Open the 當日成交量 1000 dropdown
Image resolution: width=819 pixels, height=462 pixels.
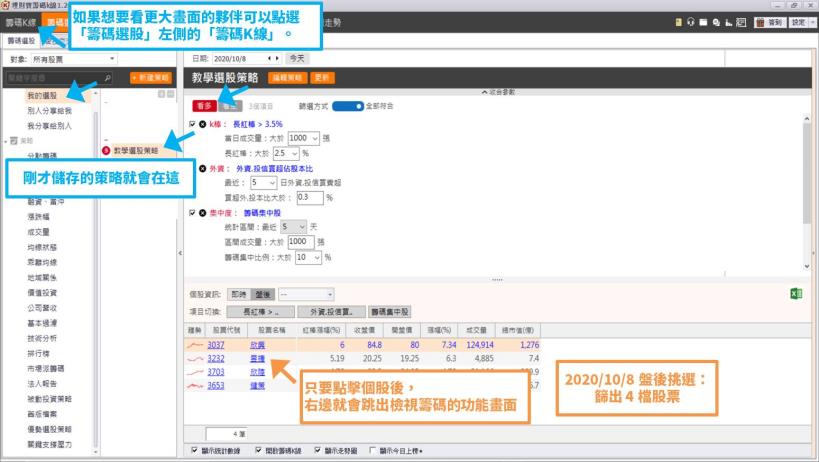pyautogui.click(x=303, y=138)
